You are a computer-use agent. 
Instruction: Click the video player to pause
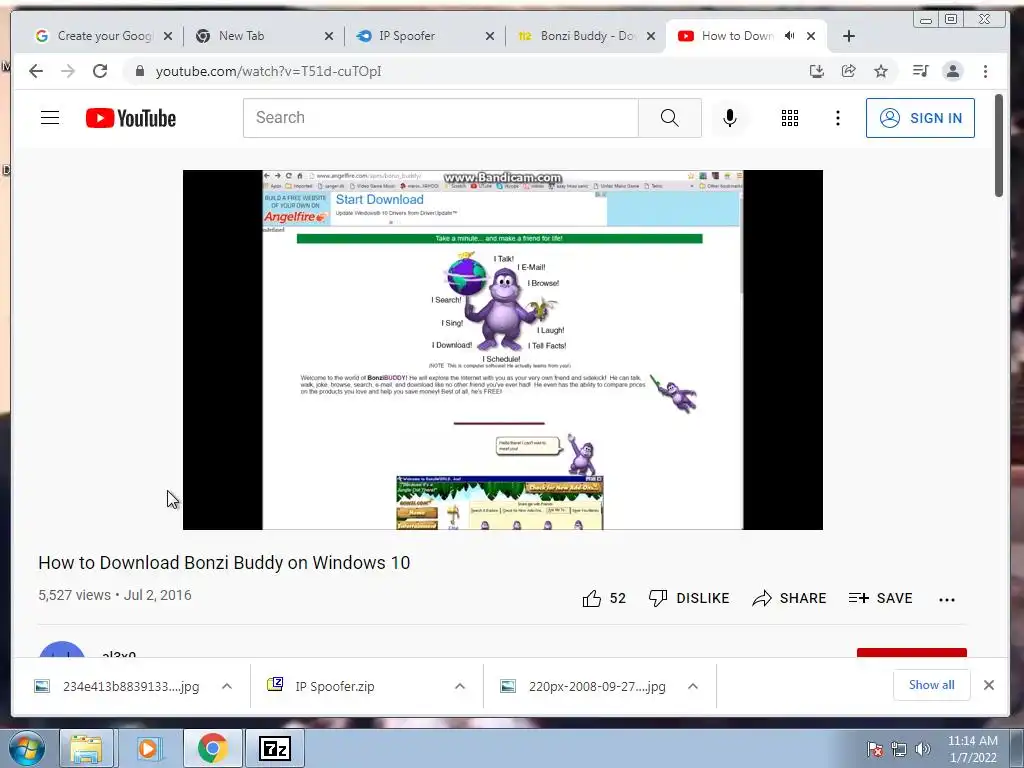503,349
